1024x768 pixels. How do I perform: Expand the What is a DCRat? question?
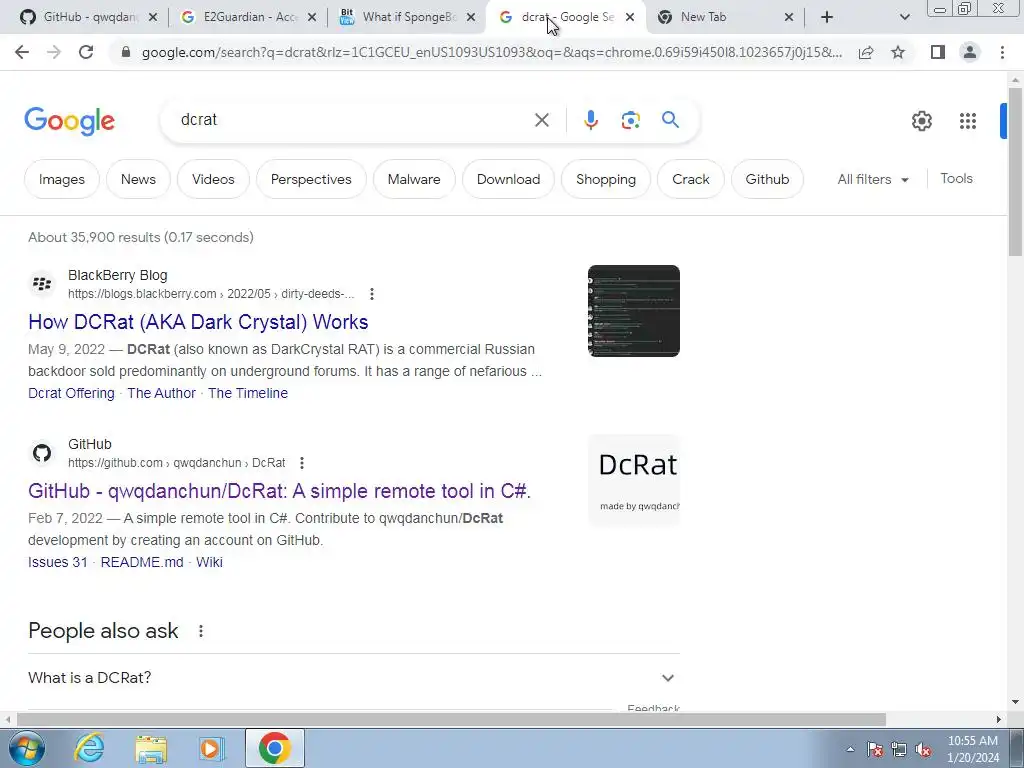click(x=353, y=678)
